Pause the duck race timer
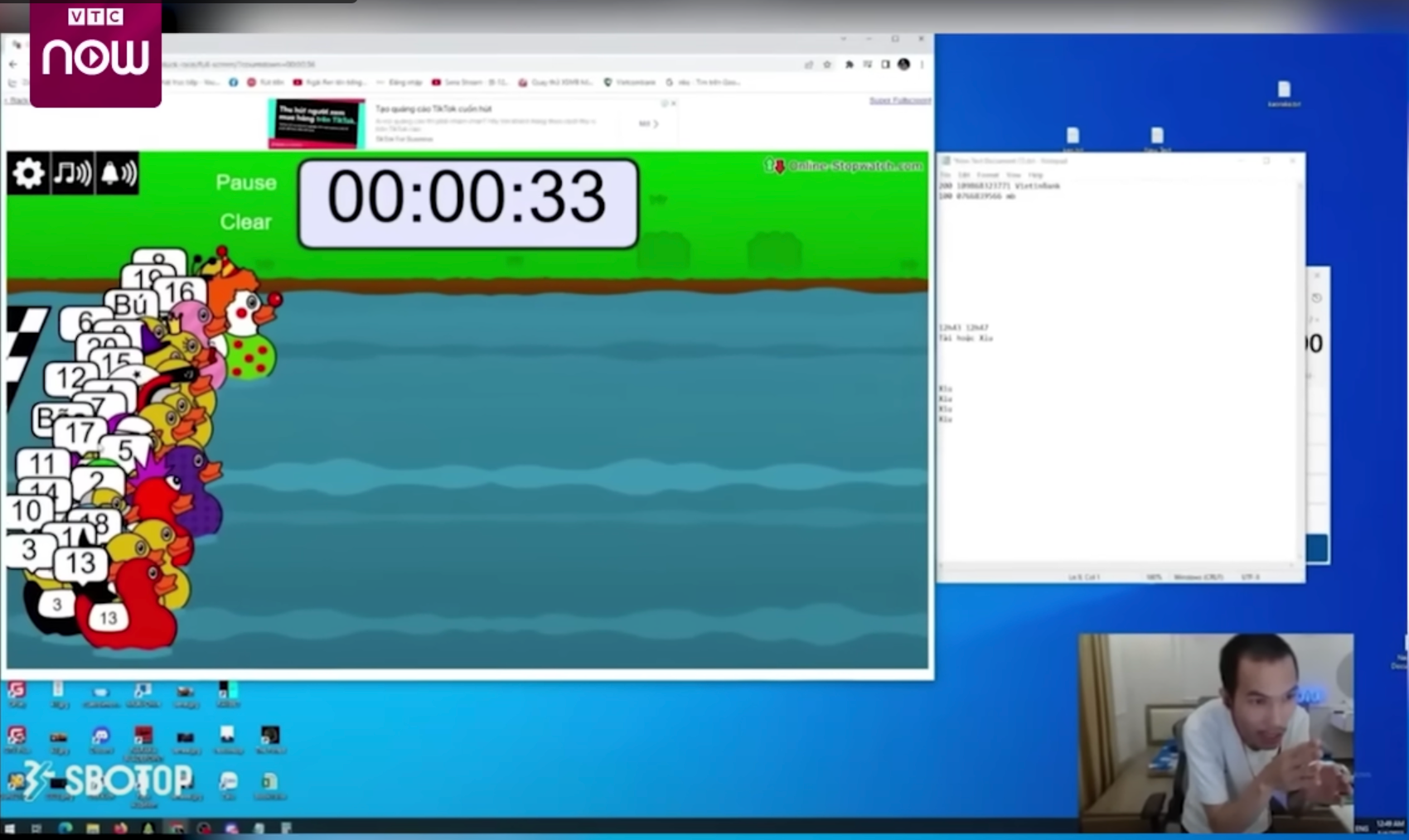This screenshot has width=1409, height=840. coord(246,182)
